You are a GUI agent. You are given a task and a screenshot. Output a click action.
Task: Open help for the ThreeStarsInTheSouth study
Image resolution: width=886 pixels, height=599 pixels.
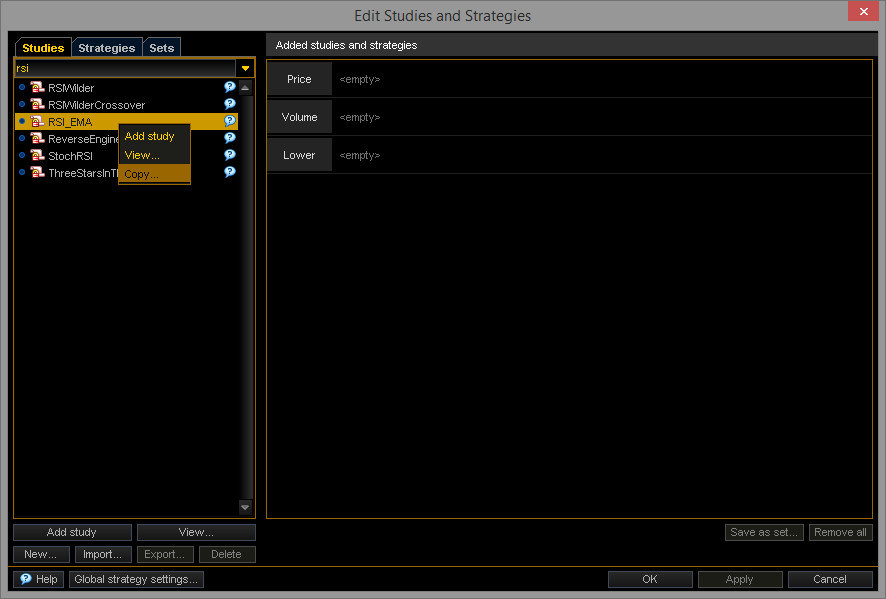[229, 172]
